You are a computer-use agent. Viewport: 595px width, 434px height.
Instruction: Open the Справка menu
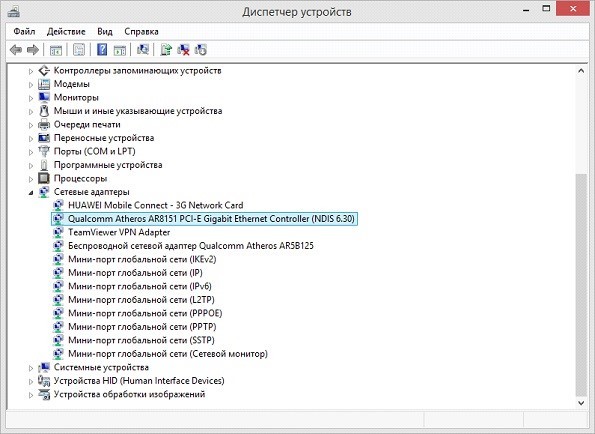(141, 31)
